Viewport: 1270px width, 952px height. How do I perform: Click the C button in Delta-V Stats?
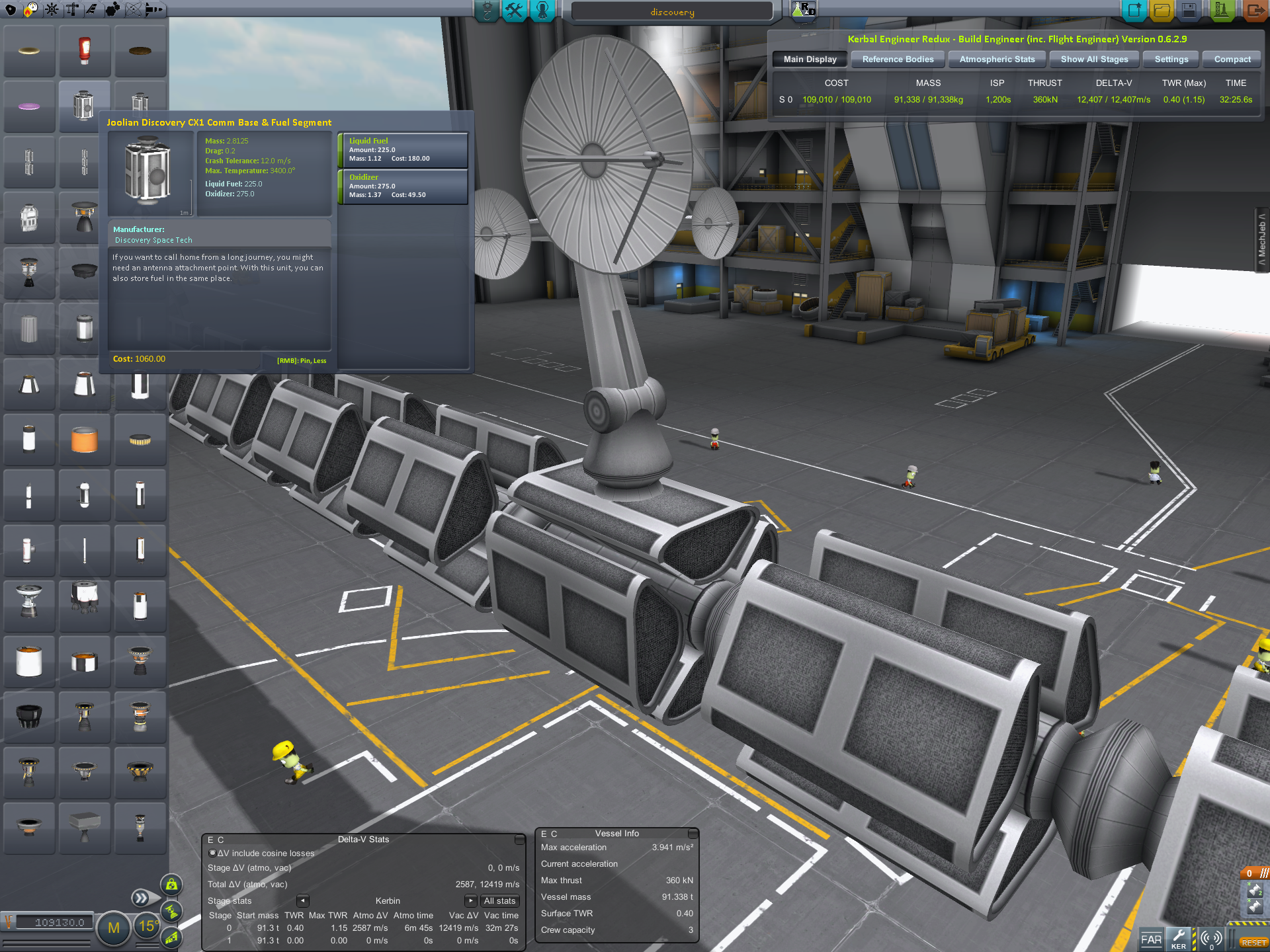221,840
